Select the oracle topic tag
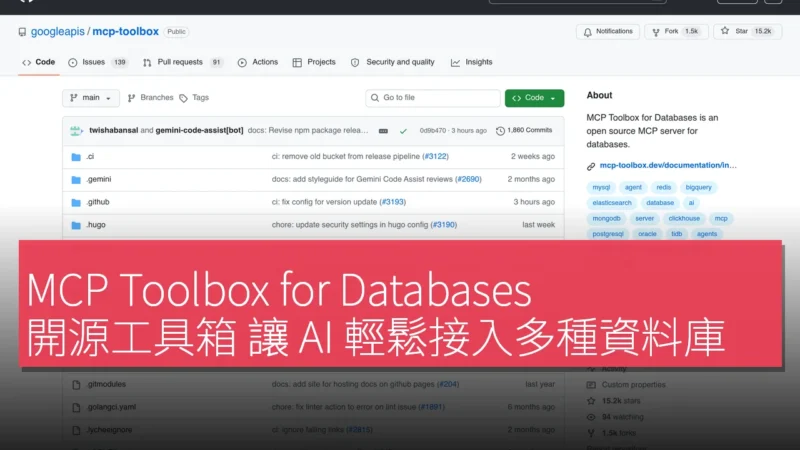This screenshot has width=800, height=450. click(647, 234)
